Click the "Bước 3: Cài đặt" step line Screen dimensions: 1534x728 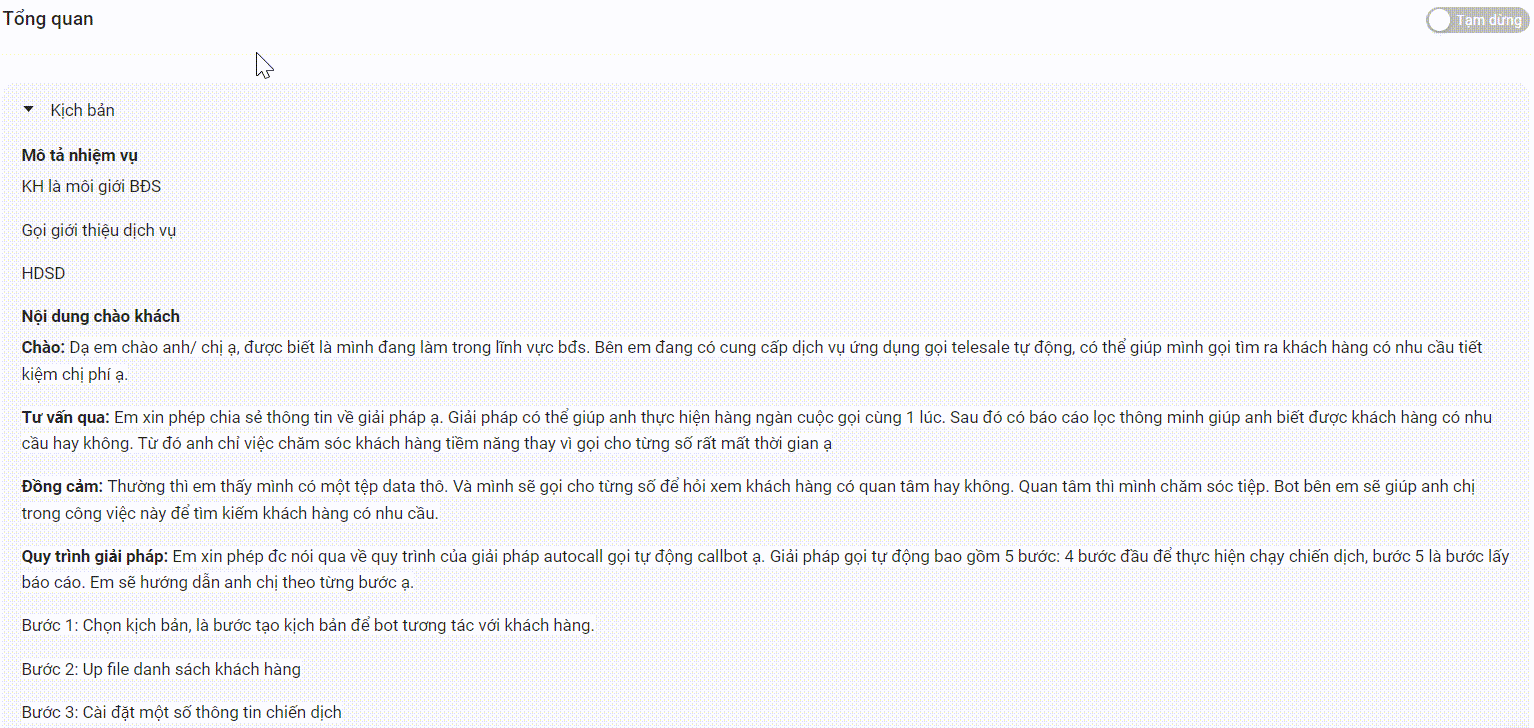182,712
